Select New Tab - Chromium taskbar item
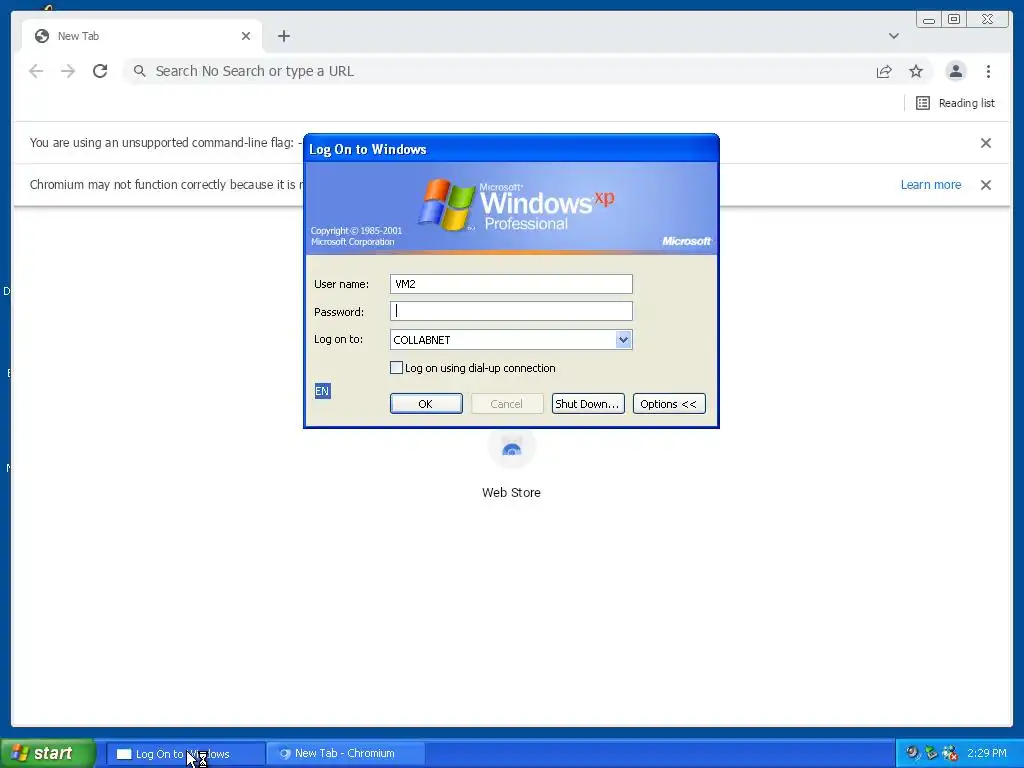This screenshot has width=1024, height=768. click(345, 754)
